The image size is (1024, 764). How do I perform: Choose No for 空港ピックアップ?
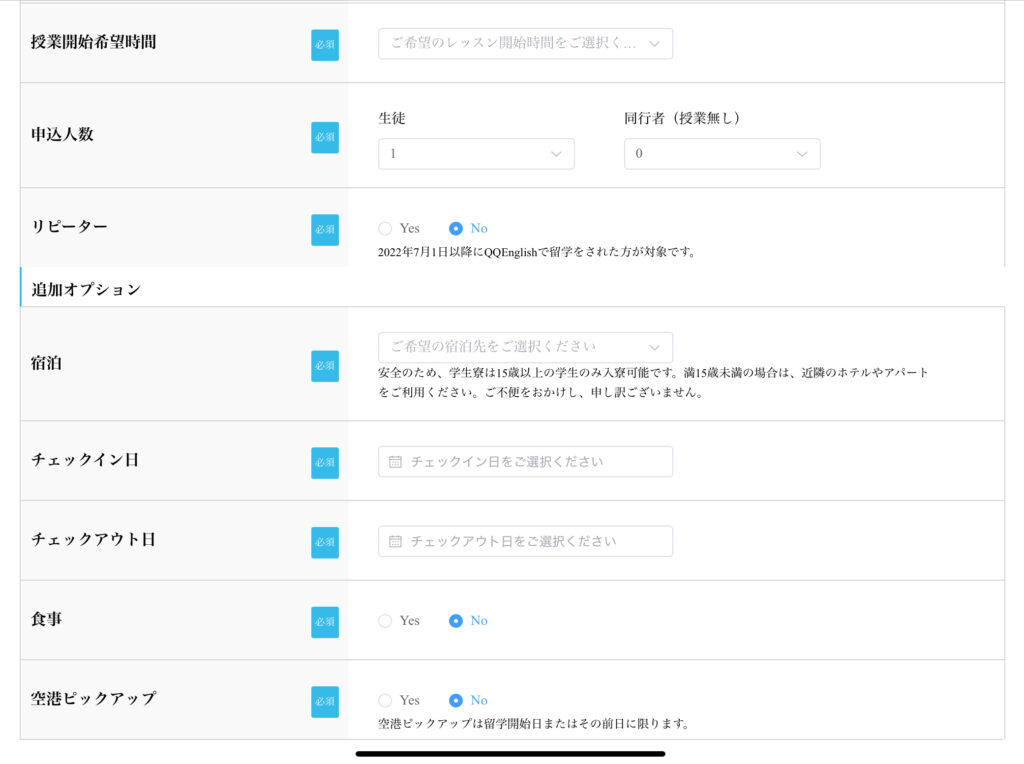click(456, 701)
